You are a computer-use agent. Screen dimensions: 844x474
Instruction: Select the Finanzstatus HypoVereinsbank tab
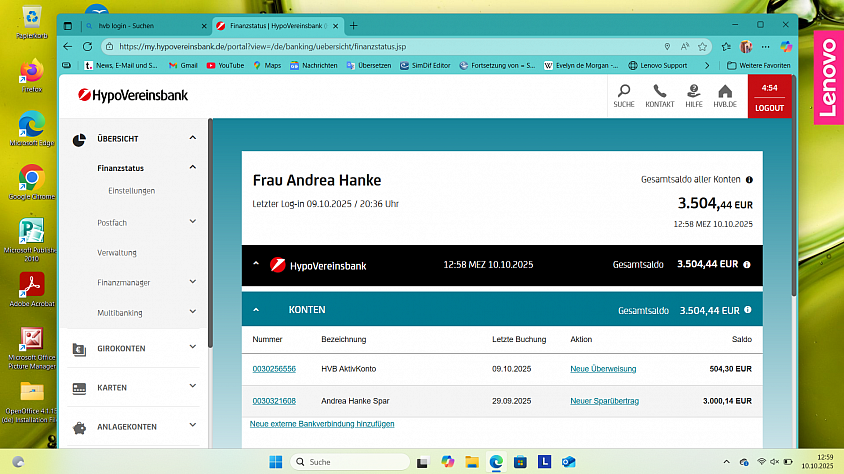tap(277, 26)
